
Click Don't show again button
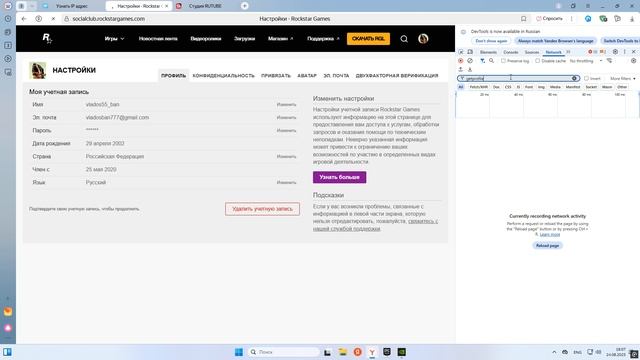[491, 41]
